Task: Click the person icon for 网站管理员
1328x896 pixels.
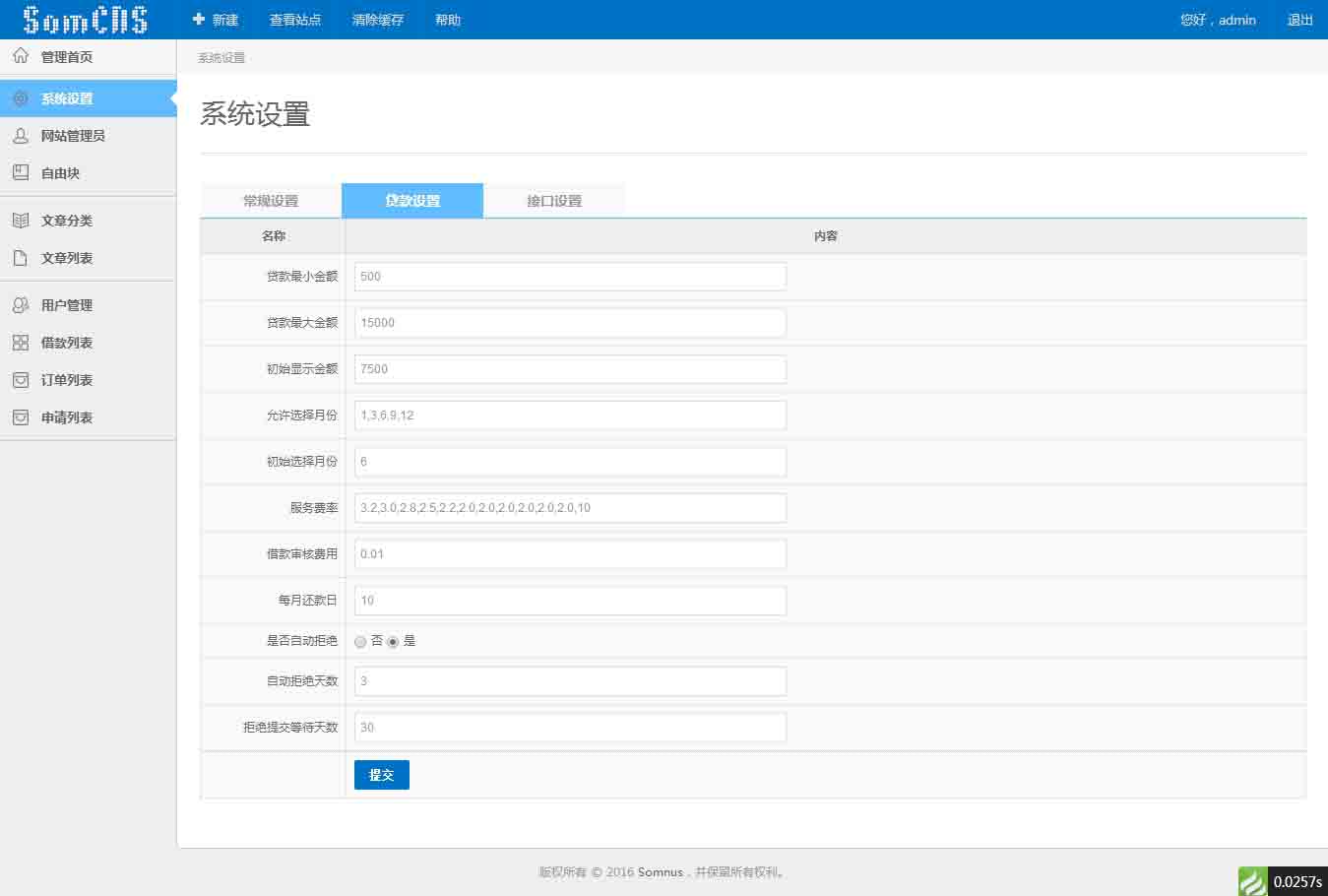Action: click(x=21, y=136)
